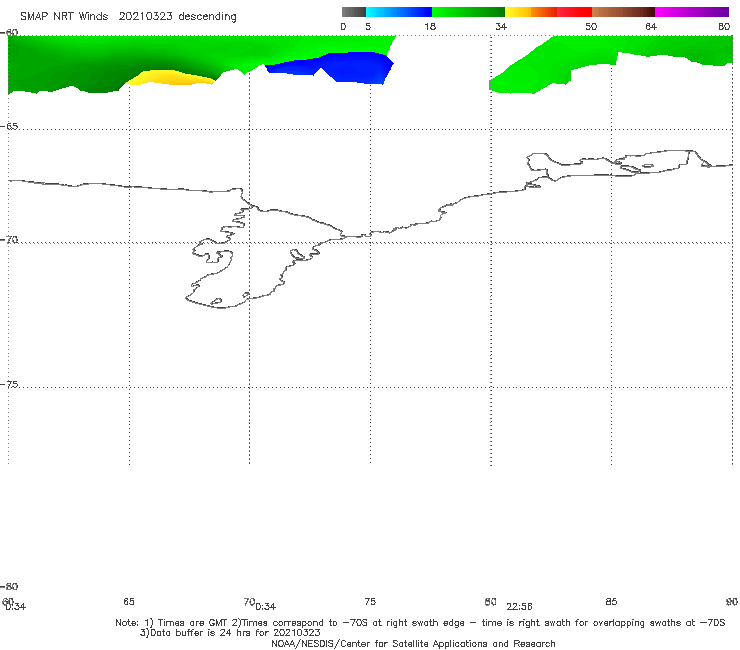Click '3)Data buffer is 24 hrs for 20210323' note
This screenshot has width=740, height=650.
(x=230, y=633)
